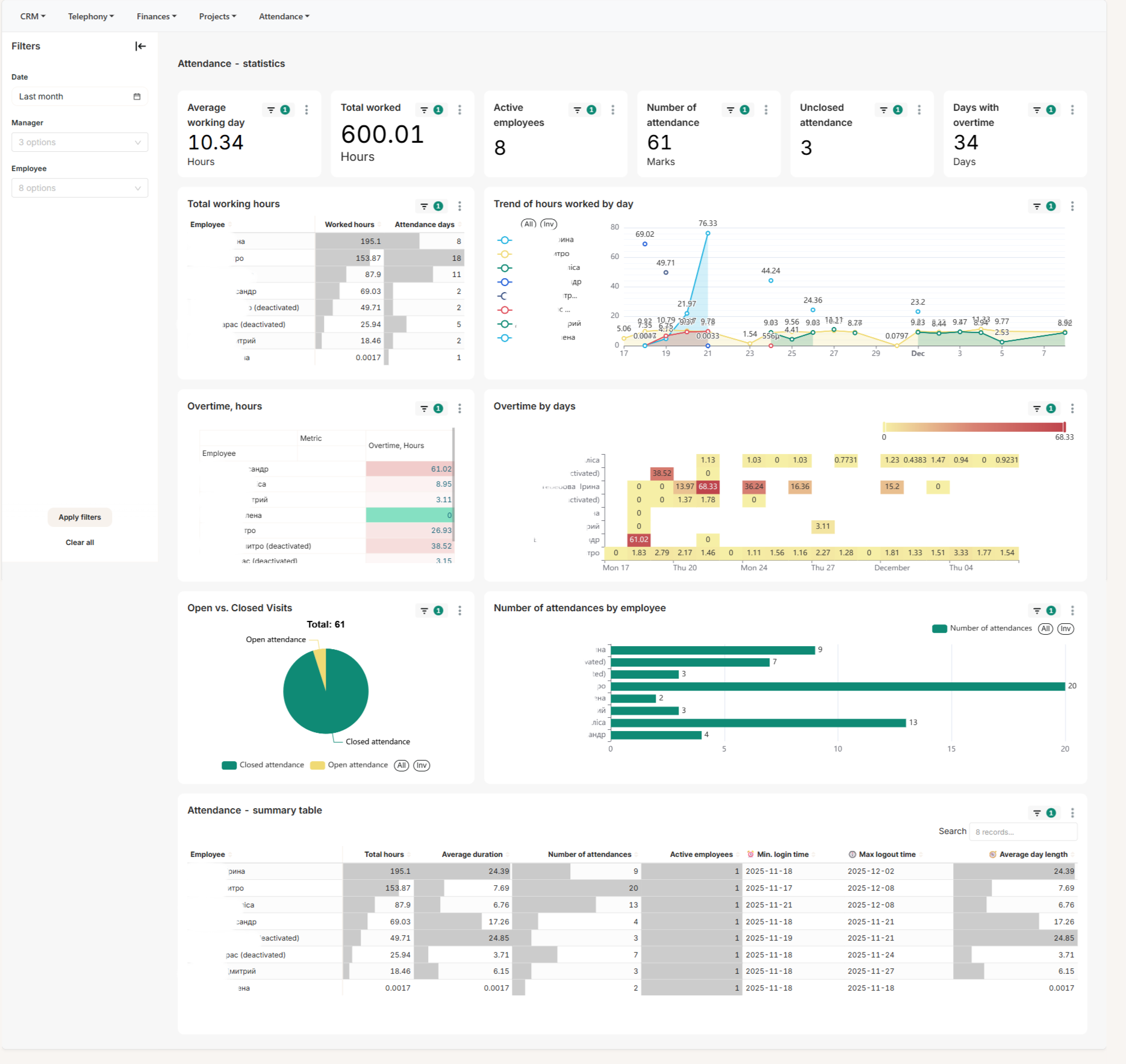Viewport: 1126px width, 1064px height.
Task: Open kebab menu on Total worked card
Action: pos(459,110)
